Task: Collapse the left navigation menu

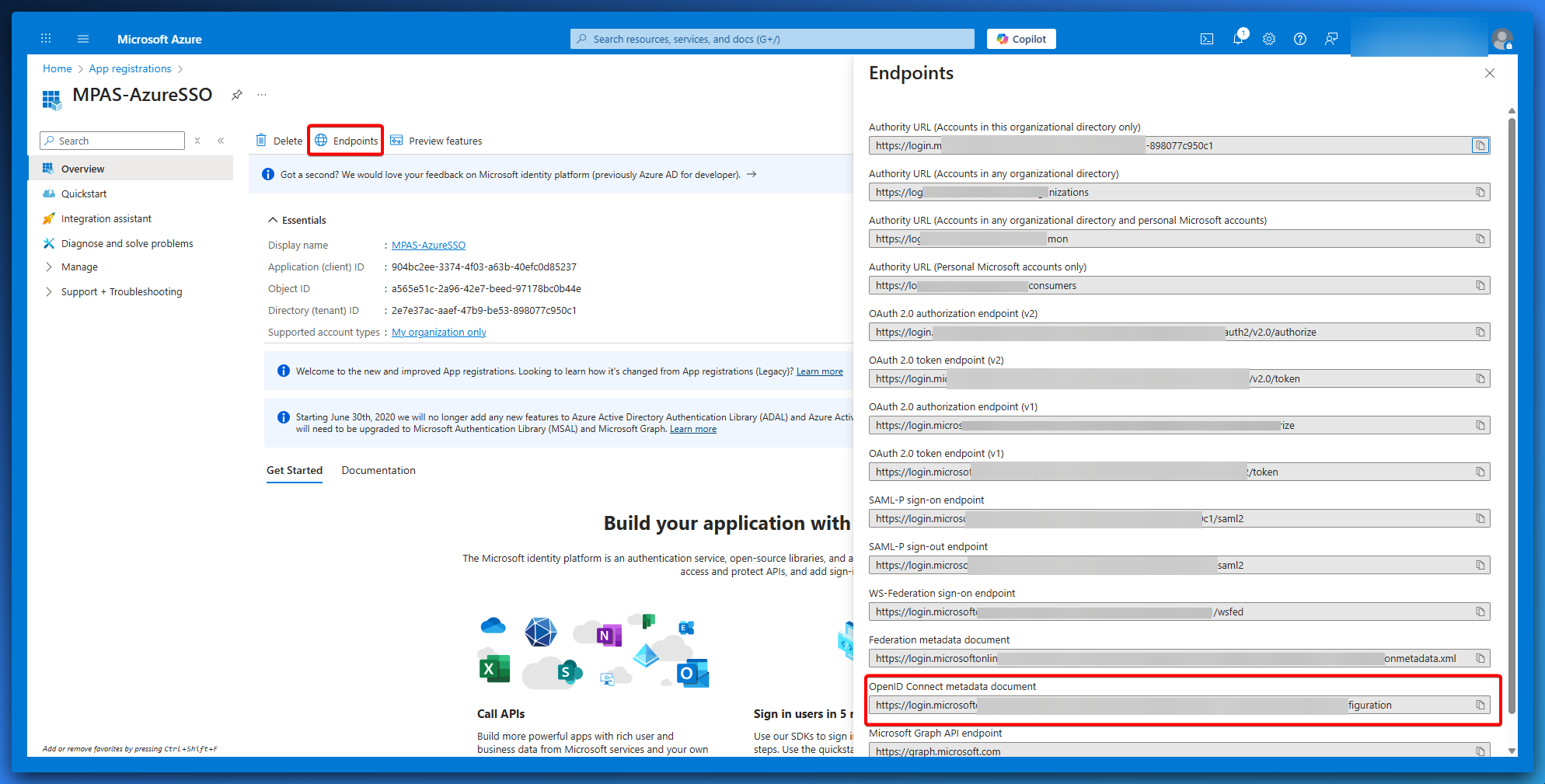Action: click(221, 141)
